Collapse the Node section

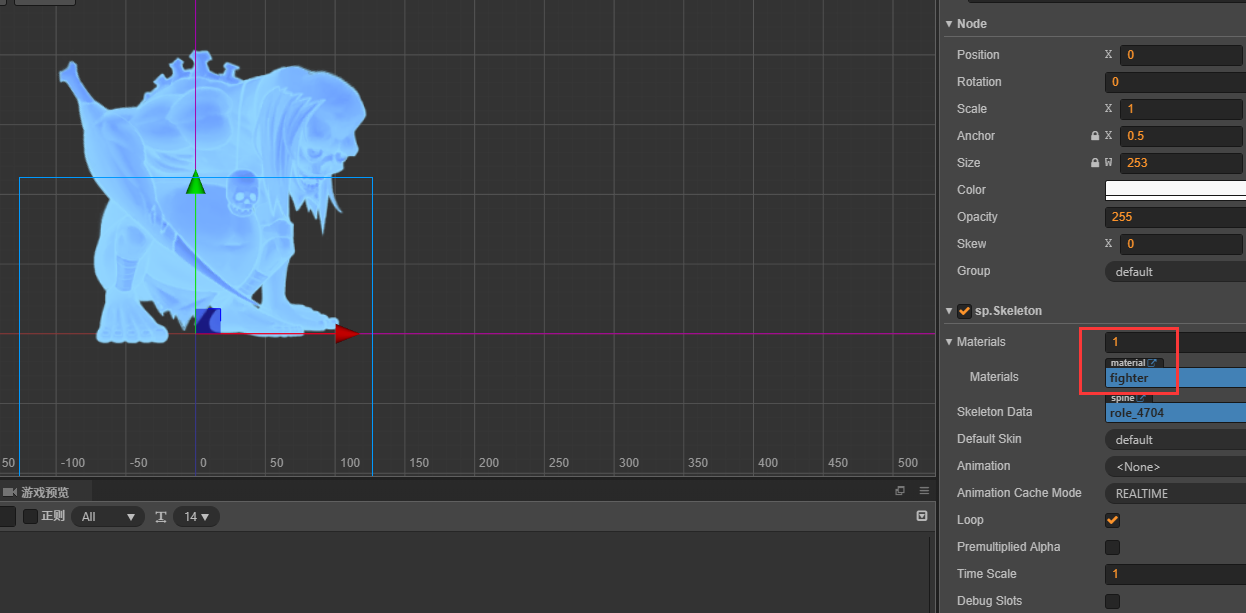pos(949,24)
